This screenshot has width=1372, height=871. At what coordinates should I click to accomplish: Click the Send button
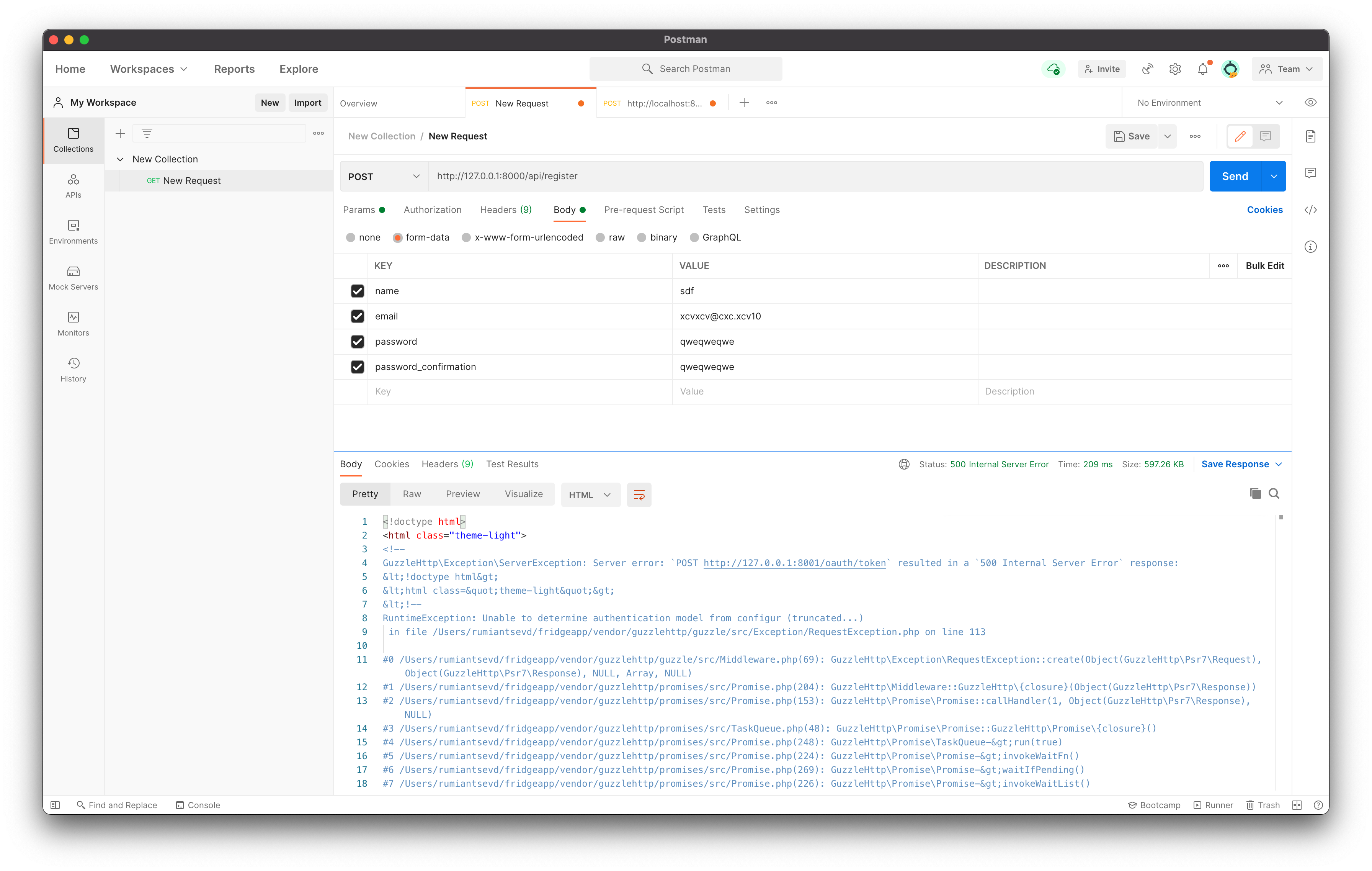[1234, 176]
